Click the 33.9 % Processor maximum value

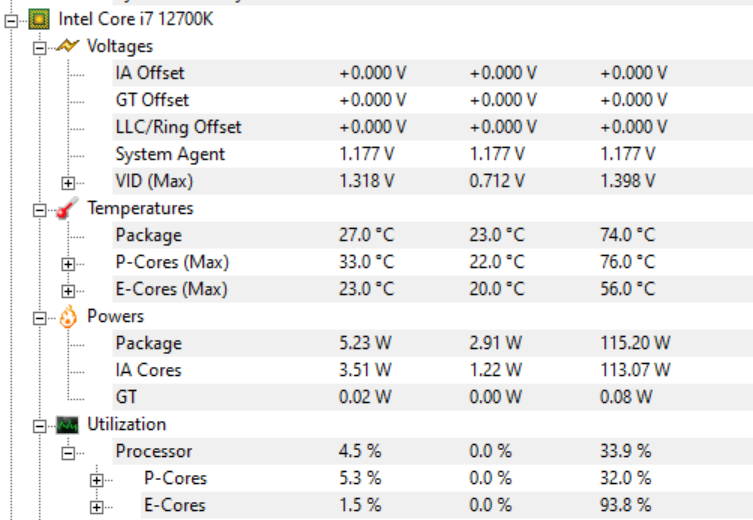click(x=625, y=451)
